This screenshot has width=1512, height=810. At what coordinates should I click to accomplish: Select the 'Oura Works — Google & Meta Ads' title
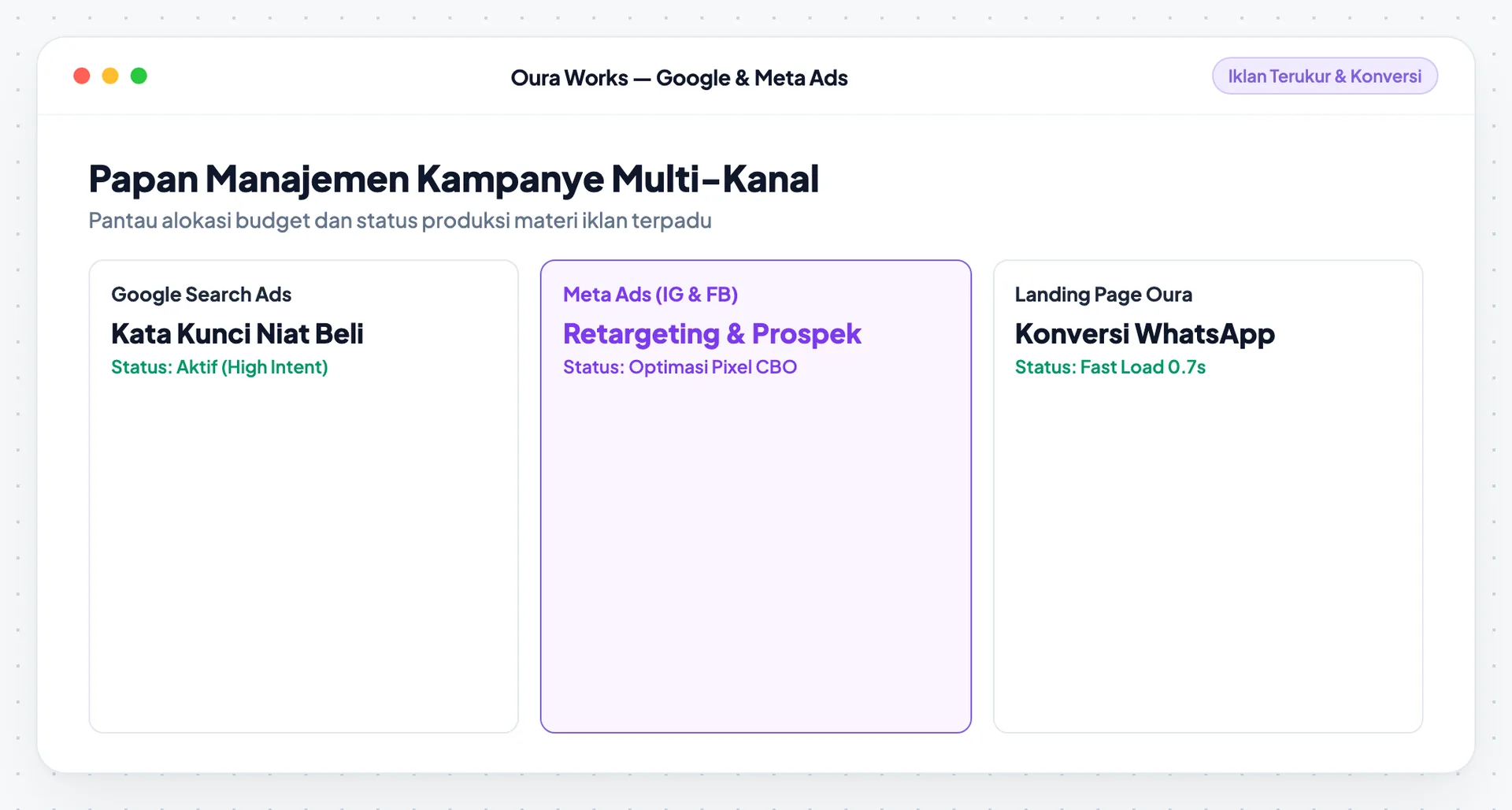coord(679,78)
